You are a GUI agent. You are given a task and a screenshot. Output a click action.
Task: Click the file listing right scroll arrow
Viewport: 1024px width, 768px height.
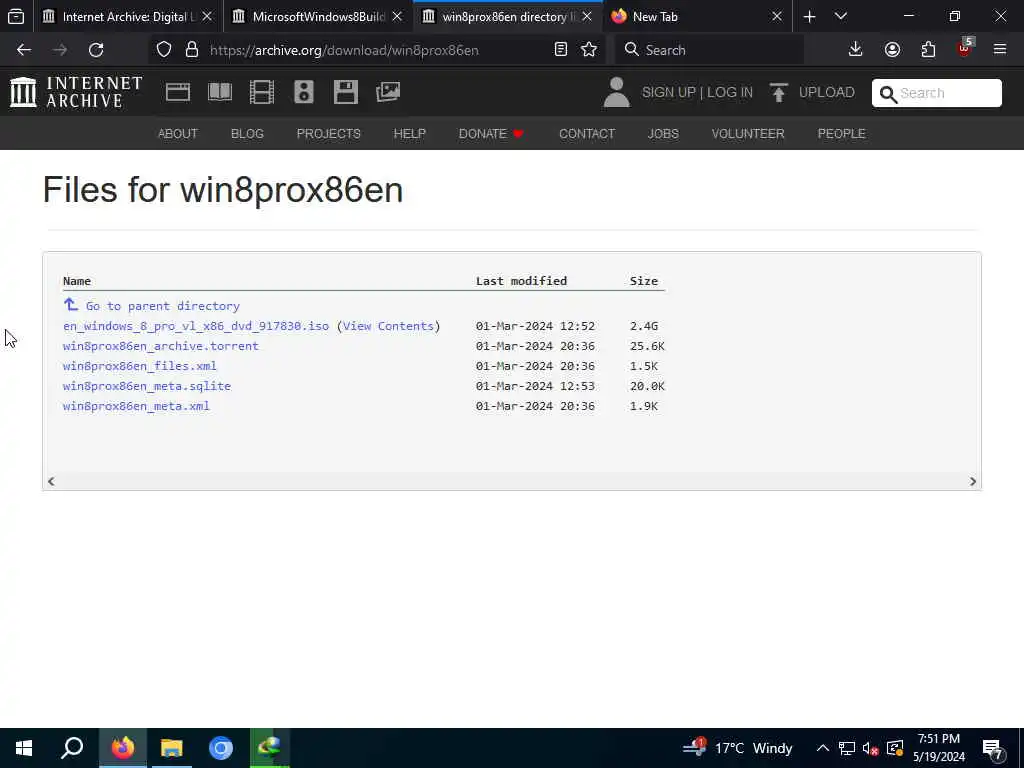point(972,481)
